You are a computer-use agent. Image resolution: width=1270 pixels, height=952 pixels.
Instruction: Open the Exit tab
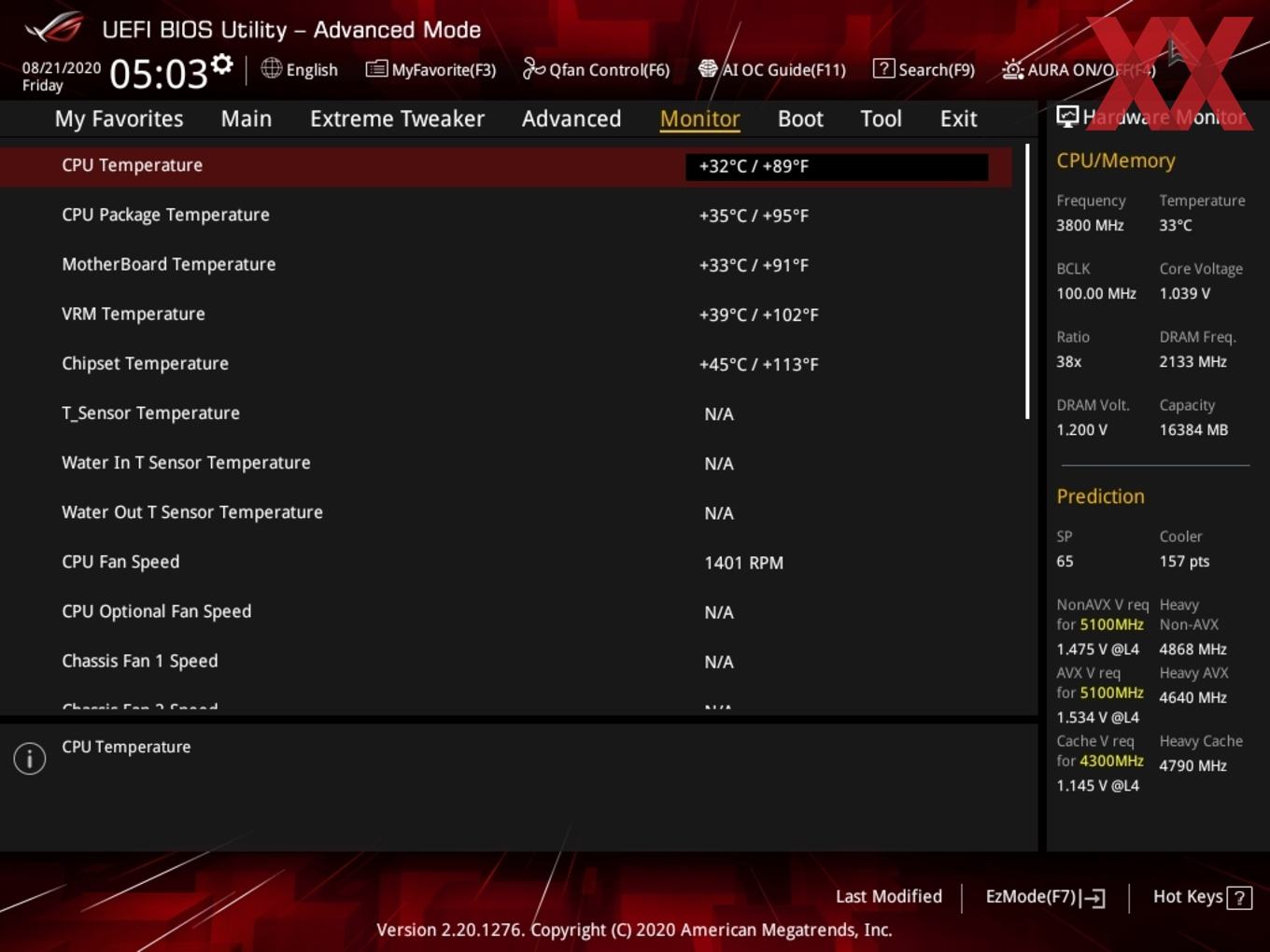click(958, 119)
